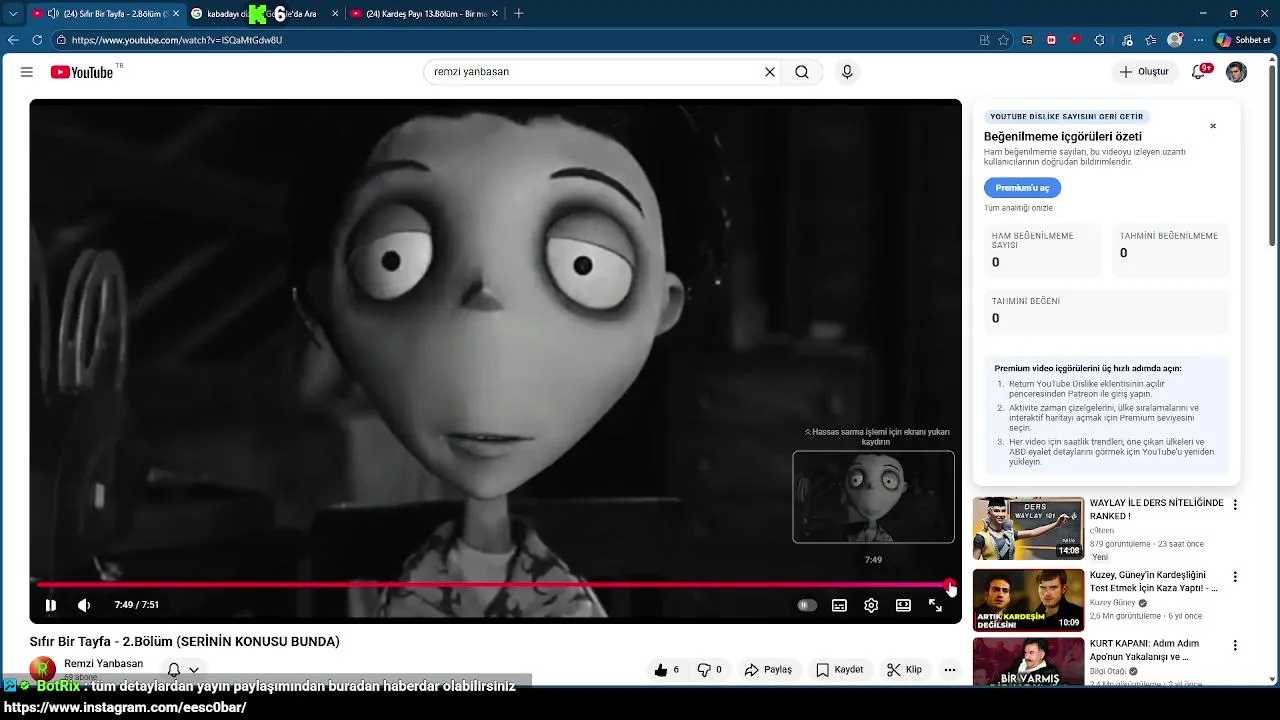The width and height of the screenshot is (1280, 720).
Task: Close the Kardeş Payı 13.Bölüm tab
Action: click(x=494, y=14)
